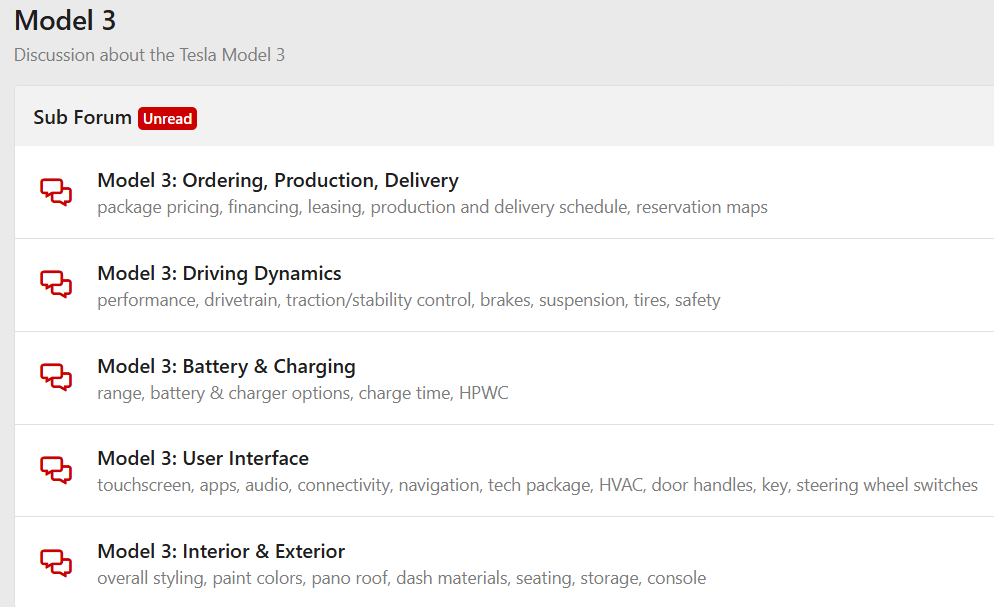The image size is (994, 607).
Task: Open the Model 3: Driving Dynamics forum
Action: click(x=219, y=274)
